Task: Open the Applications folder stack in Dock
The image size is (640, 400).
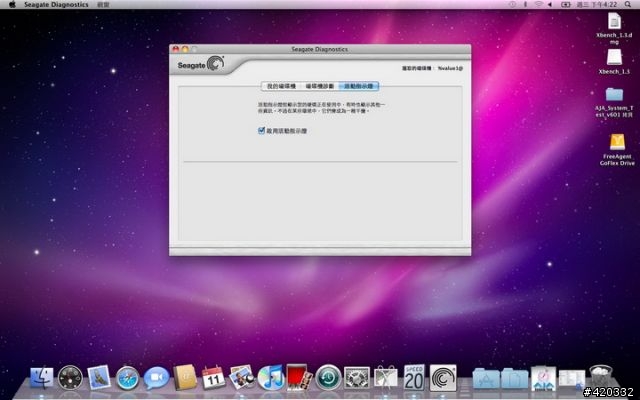Action: 486,378
